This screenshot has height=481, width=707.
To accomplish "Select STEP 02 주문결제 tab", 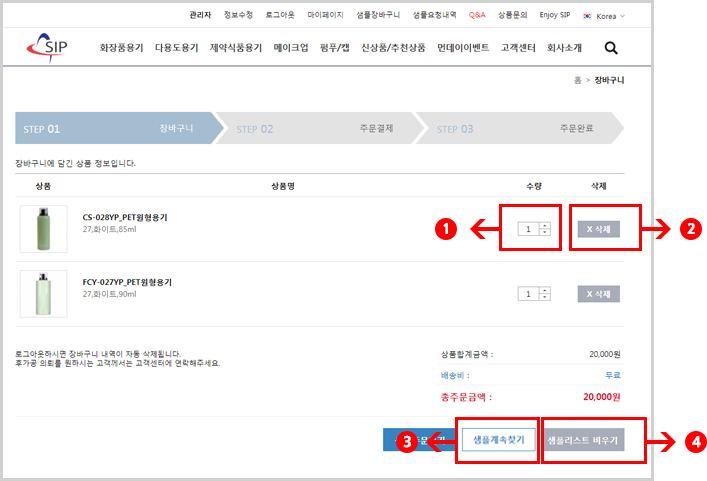I will point(319,128).
